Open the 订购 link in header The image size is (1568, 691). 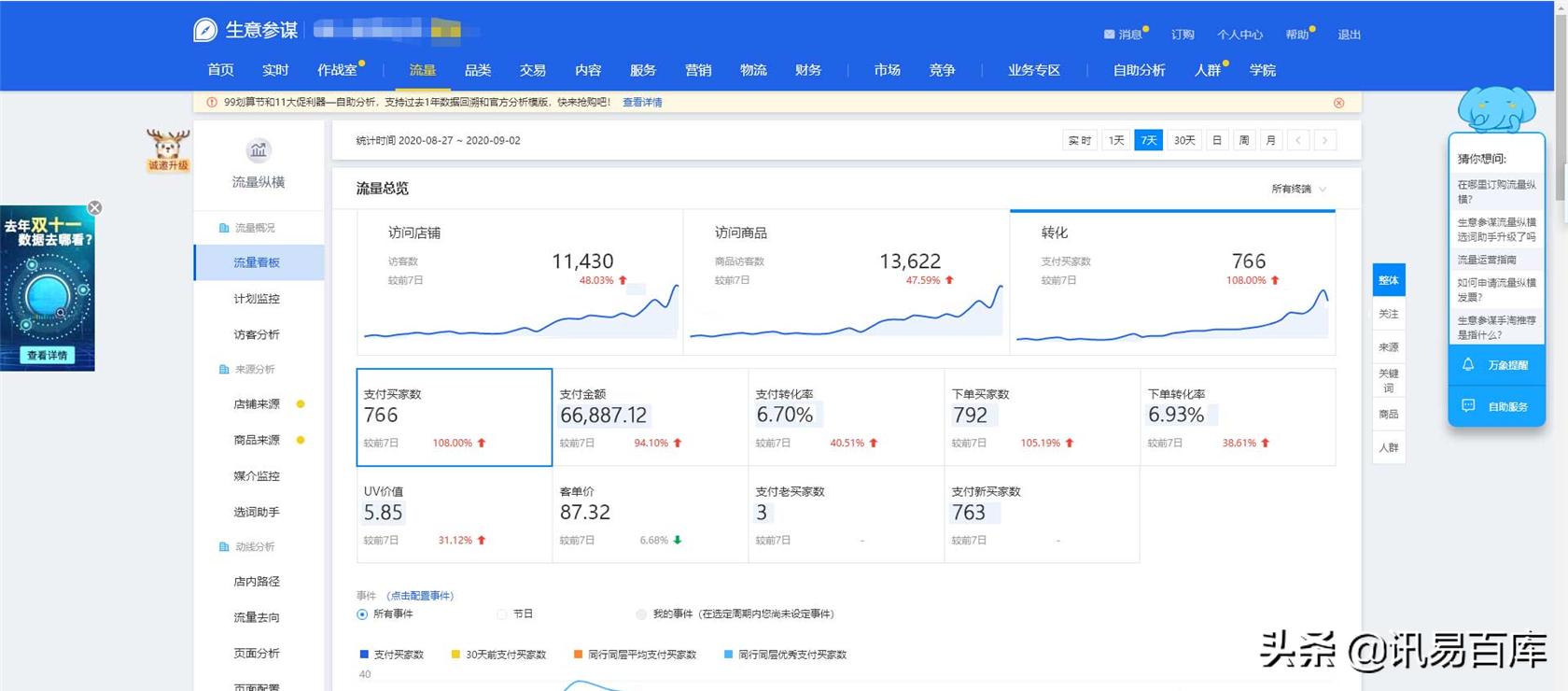coord(1183,35)
